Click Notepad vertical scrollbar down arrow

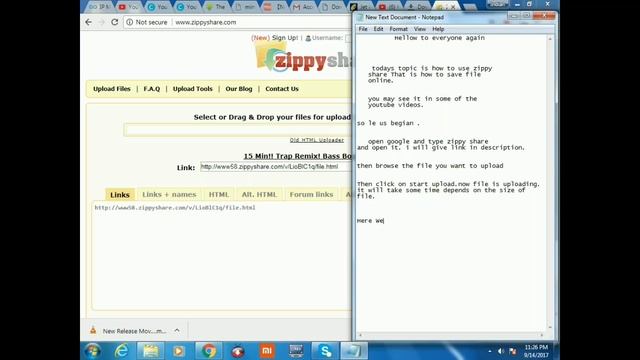pyautogui.click(x=550, y=327)
